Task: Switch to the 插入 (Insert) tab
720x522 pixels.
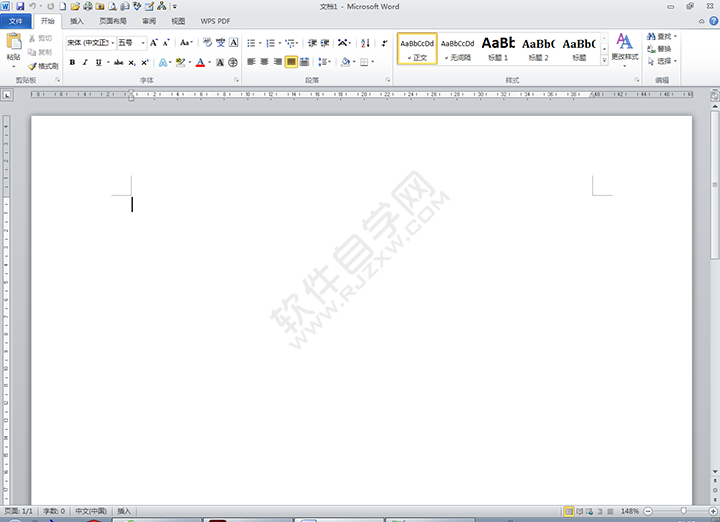Action: tap(77, 21)
